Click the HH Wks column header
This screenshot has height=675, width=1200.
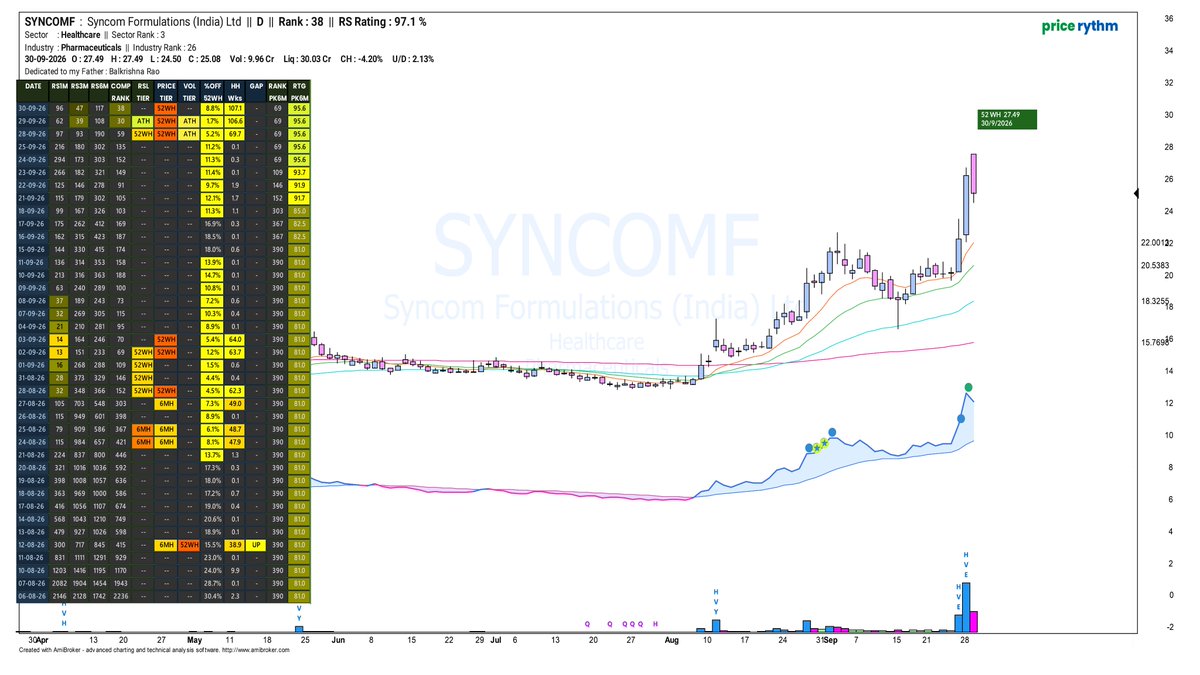[x=236, y=93]
